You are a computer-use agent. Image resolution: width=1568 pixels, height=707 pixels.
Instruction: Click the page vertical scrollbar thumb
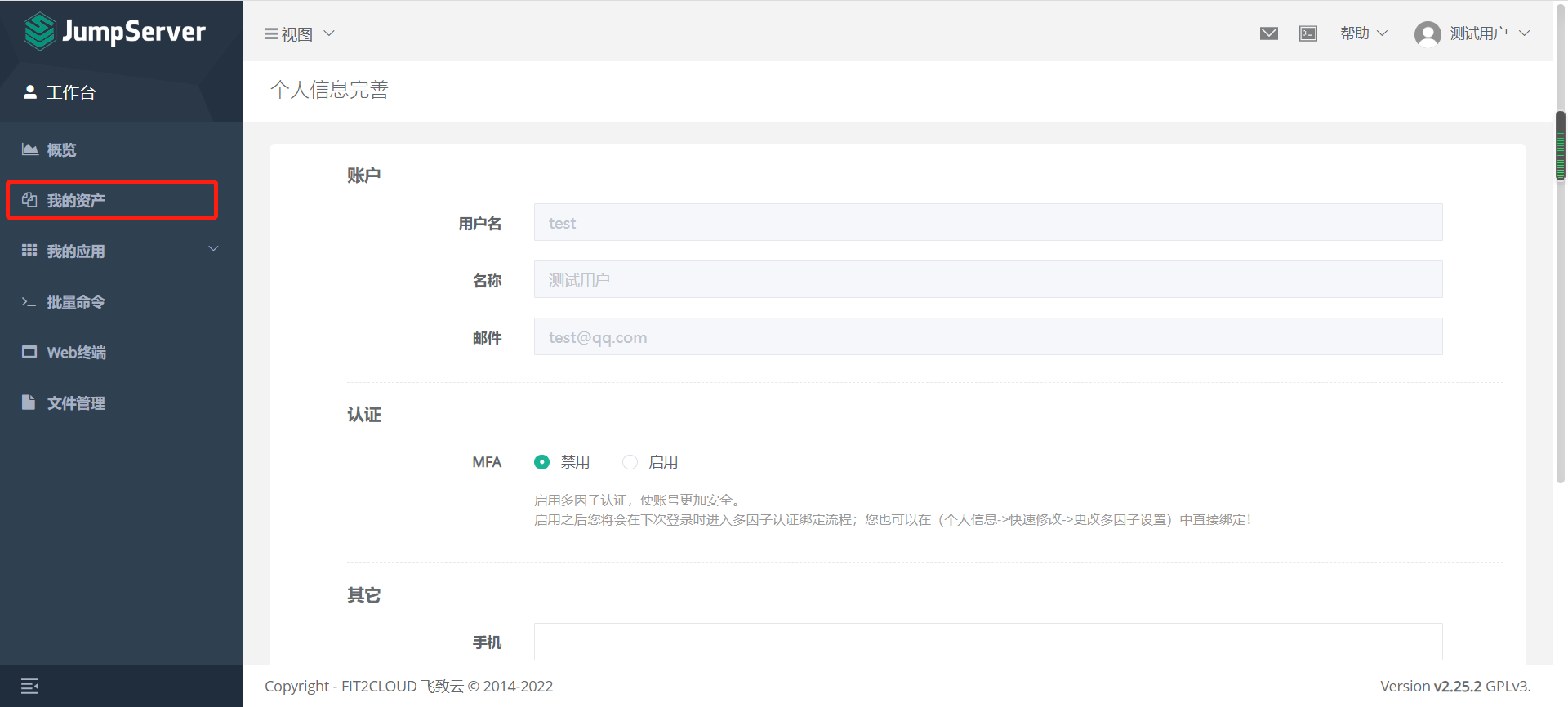[x=1560, y=147]
